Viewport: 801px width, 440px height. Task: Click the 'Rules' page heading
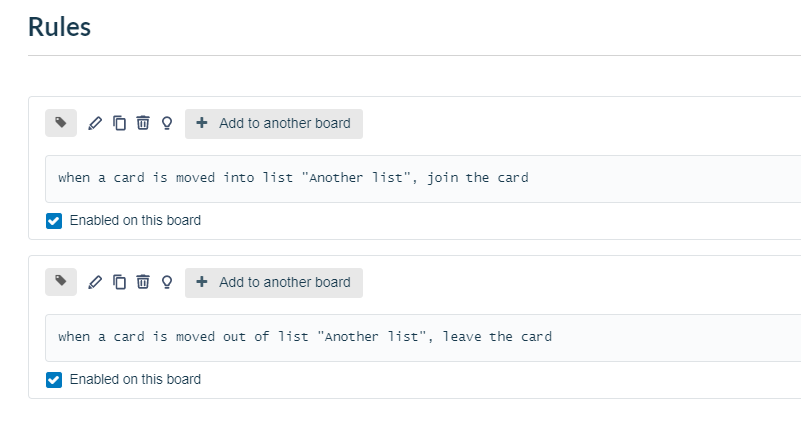(59, 27)
